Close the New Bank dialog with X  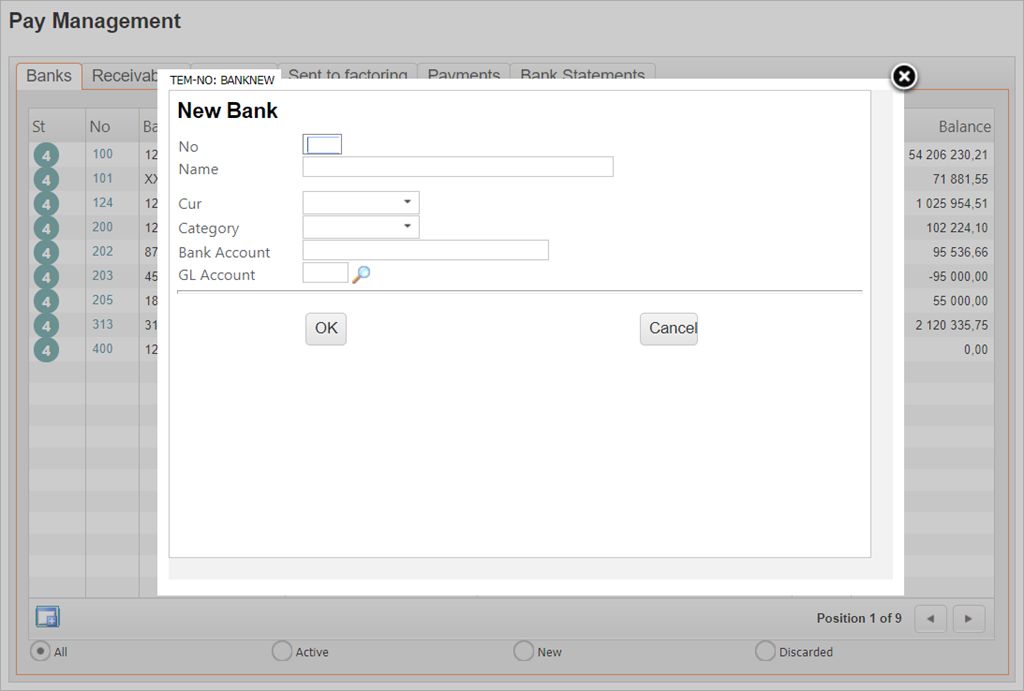click(903, 77)
